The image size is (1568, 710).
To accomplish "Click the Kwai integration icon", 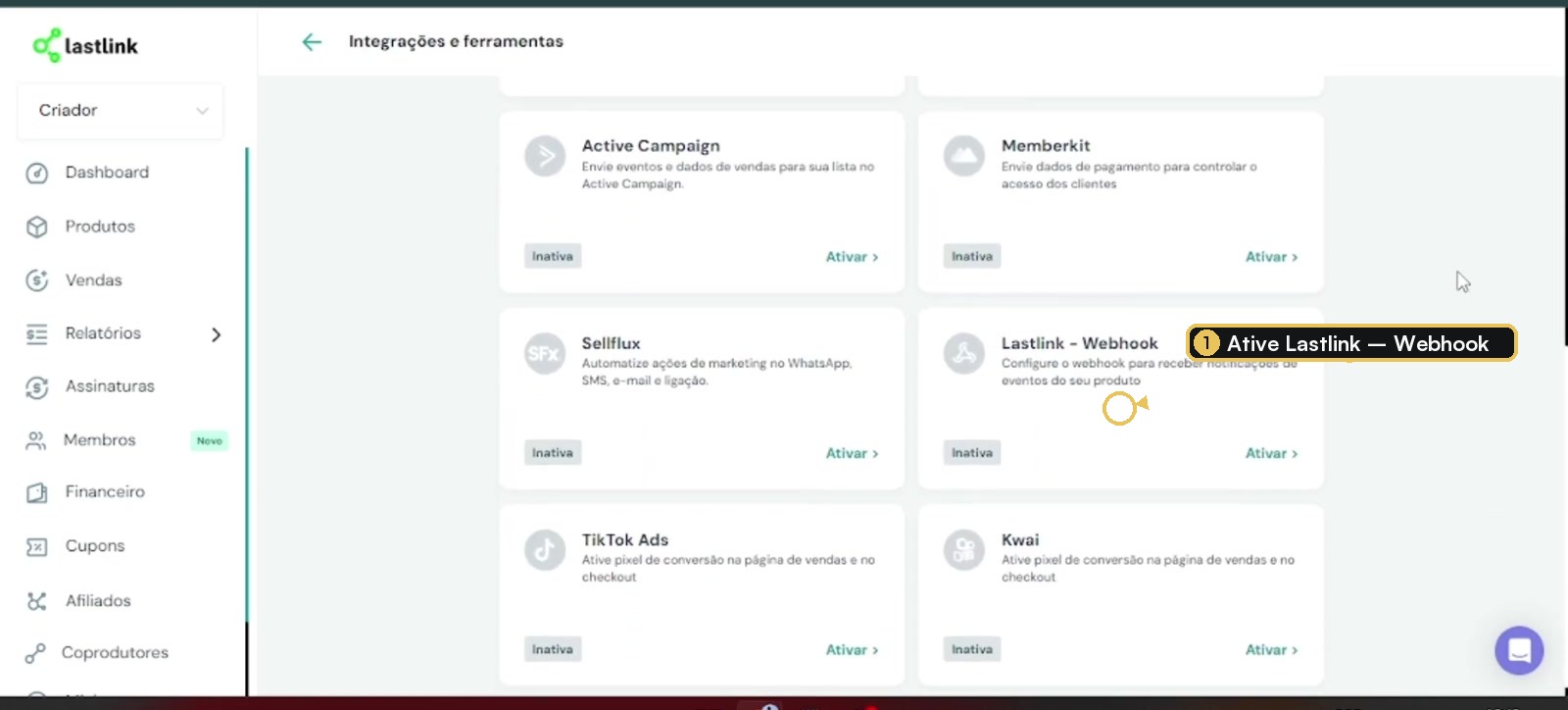I will (964, 550).
